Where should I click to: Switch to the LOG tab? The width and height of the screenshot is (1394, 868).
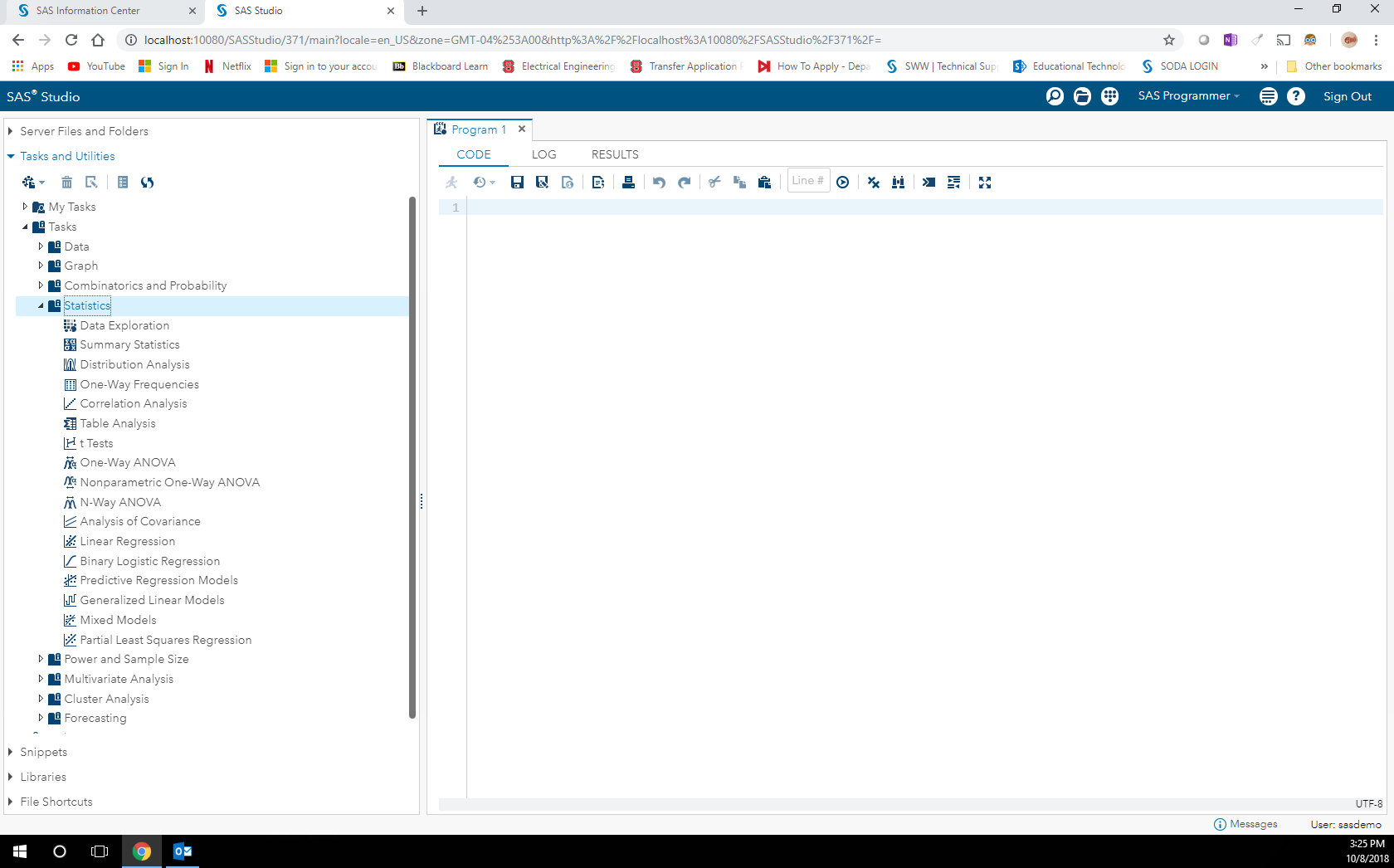click(543, 154)
